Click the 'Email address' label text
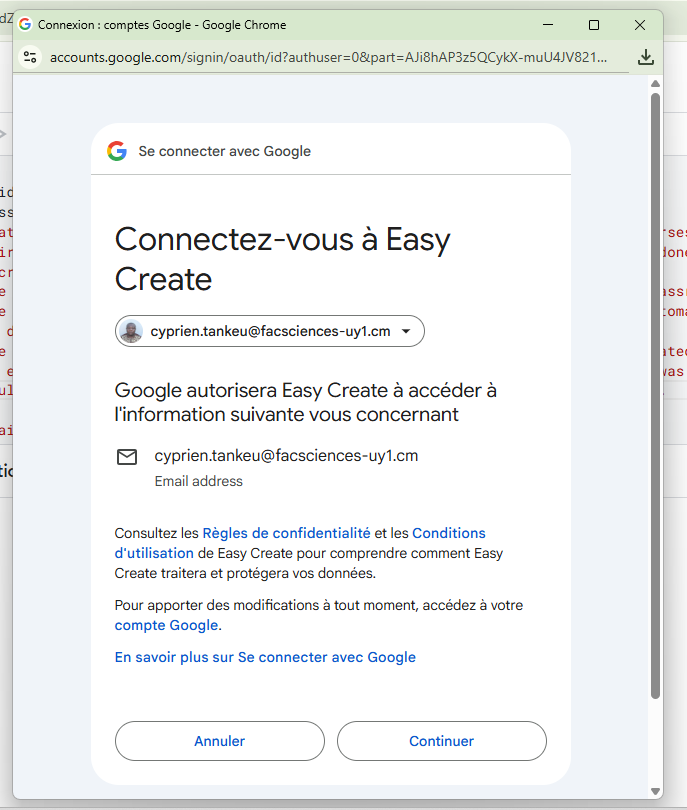This screenshot has height=810, width=687. [198, 481]
